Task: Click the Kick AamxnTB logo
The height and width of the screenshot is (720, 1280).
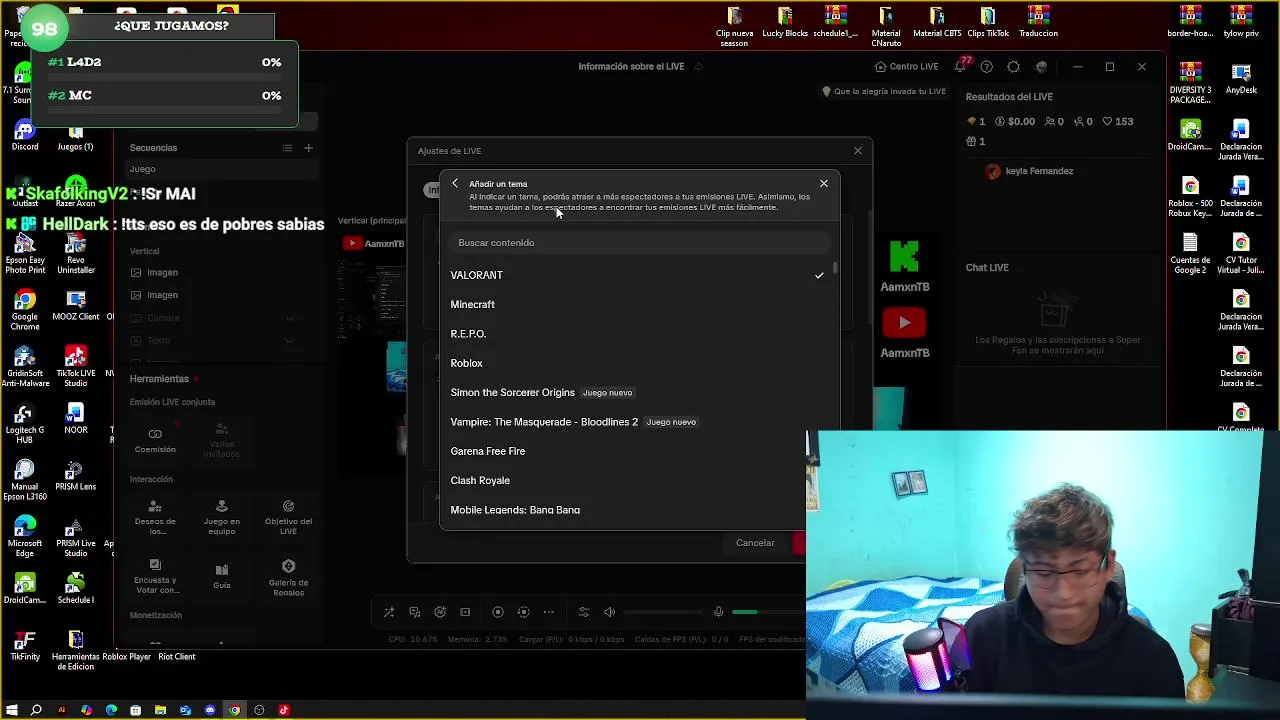Action: pyautogui.click(x=904, y=257)
